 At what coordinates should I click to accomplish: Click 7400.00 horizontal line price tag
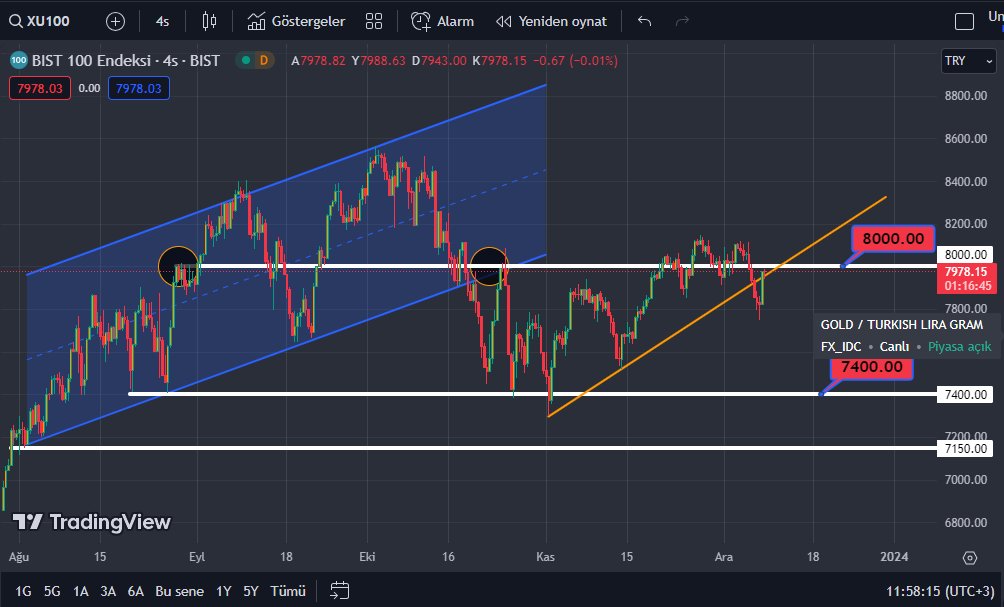tap(966, 394)
